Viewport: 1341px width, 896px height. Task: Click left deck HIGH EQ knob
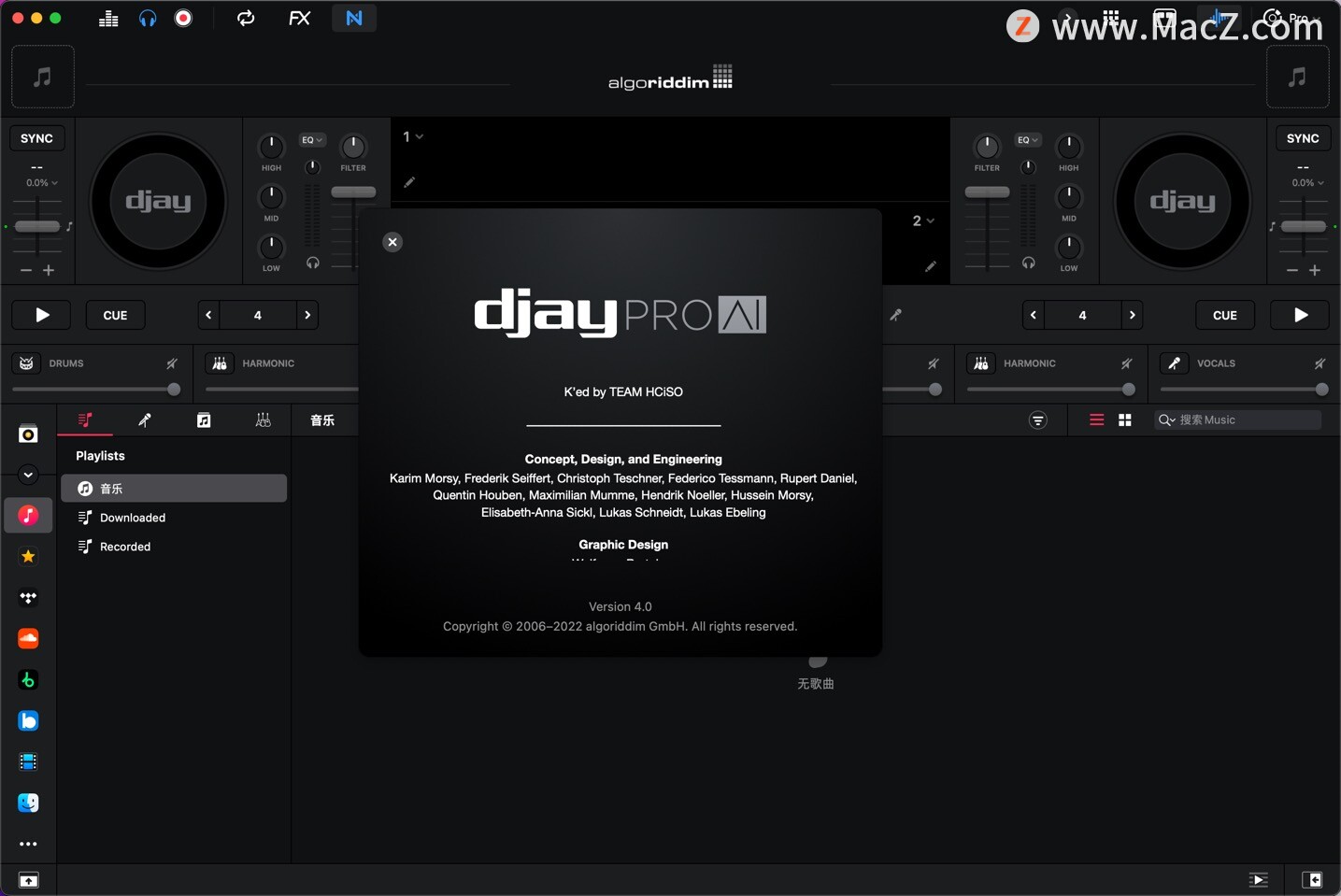click(x=271, y=147)
